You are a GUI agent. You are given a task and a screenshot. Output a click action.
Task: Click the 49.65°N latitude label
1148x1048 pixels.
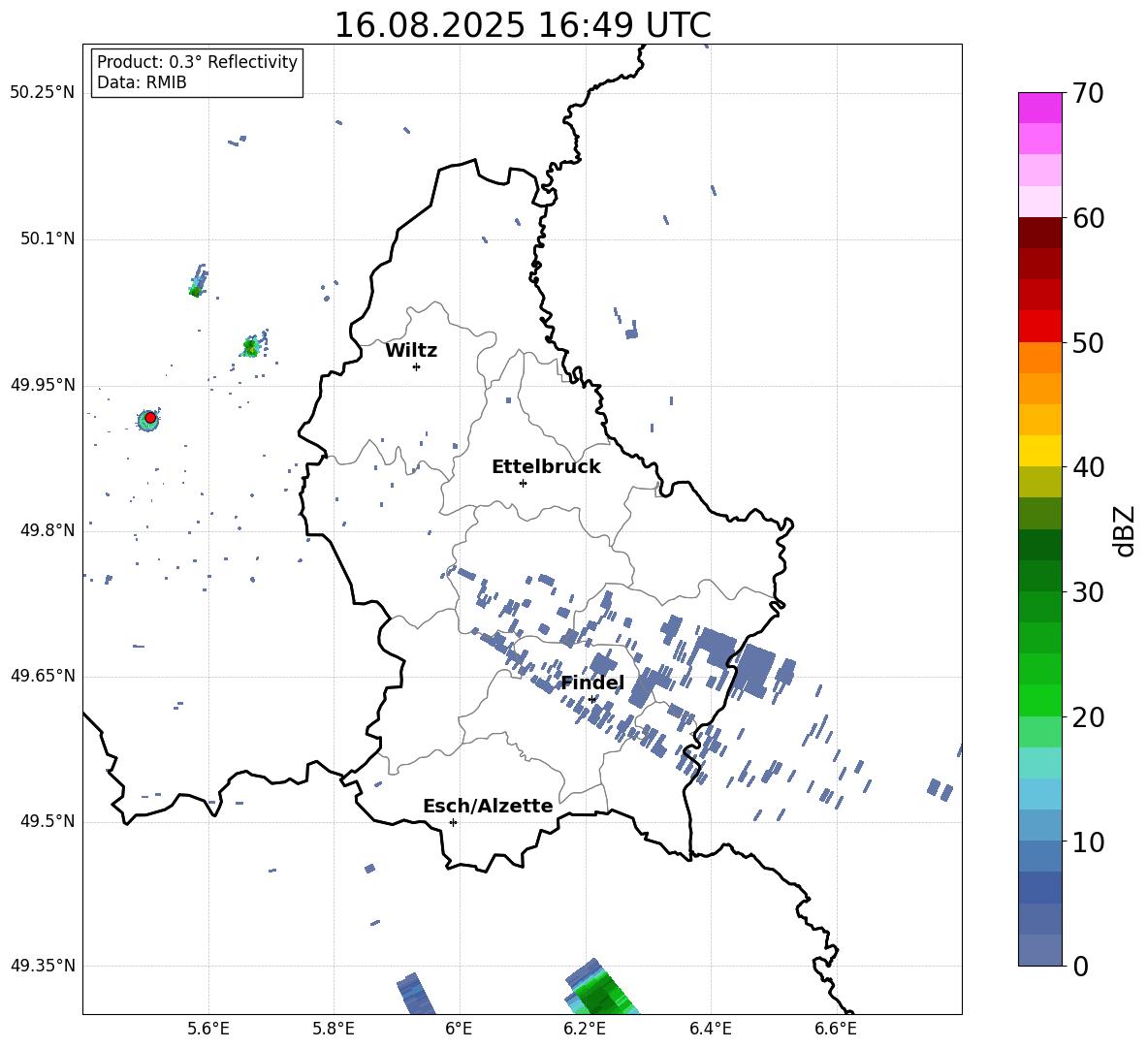[x=42, y=676]
